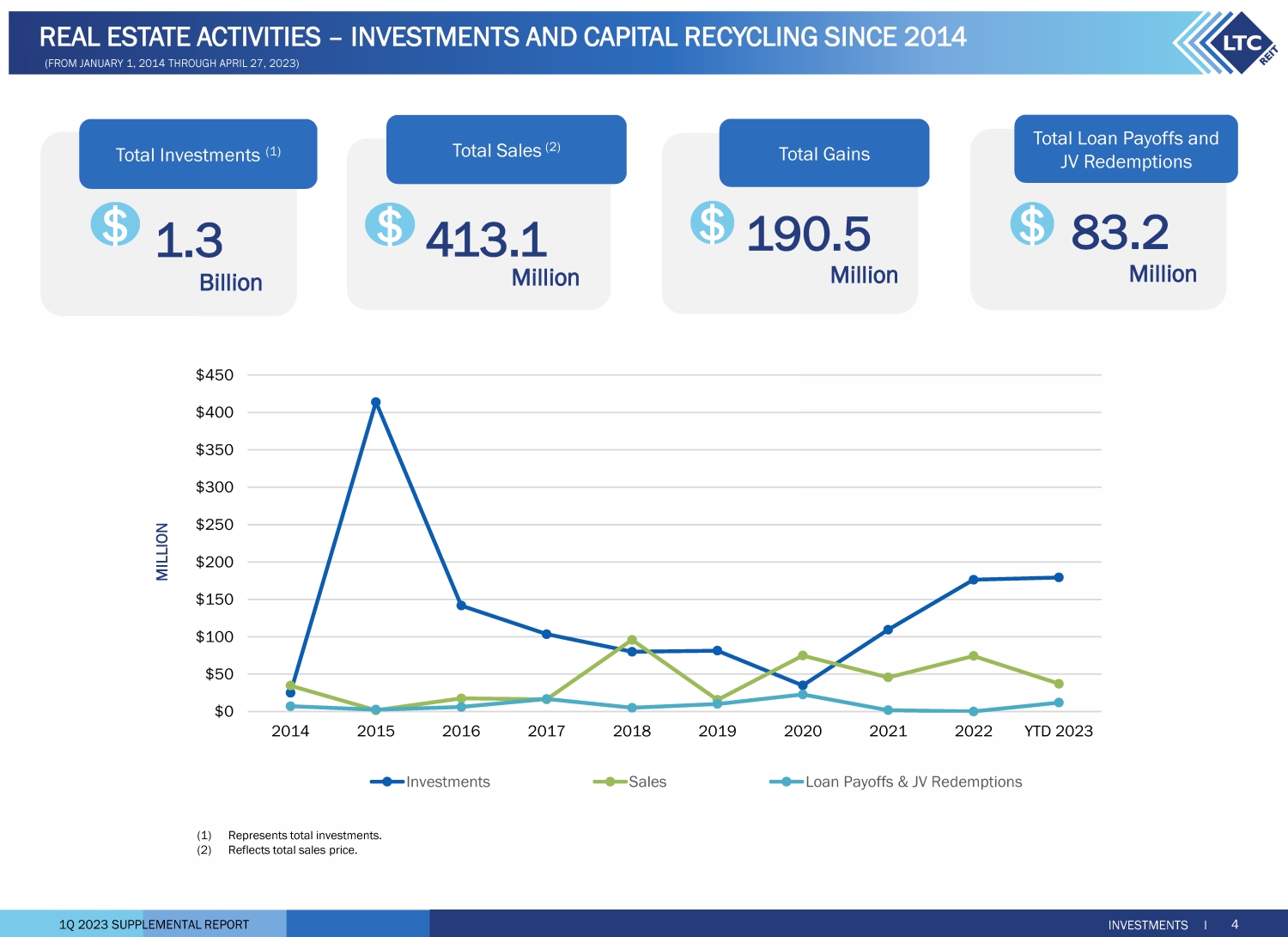Click the Total Gains header box

pyautogui.click(x=823, y=154)
